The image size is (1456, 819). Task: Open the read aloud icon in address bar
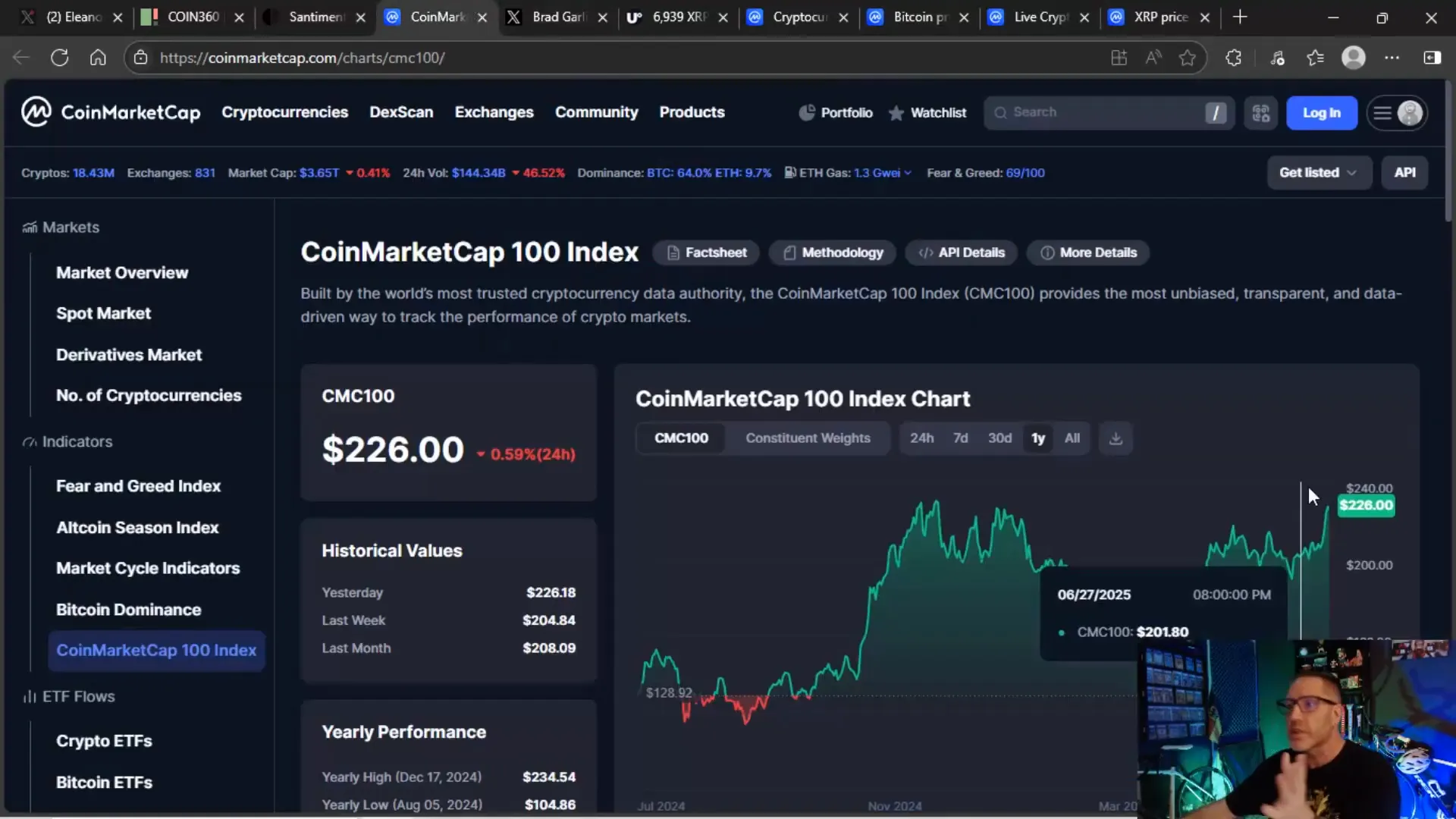pos(1153,58)
